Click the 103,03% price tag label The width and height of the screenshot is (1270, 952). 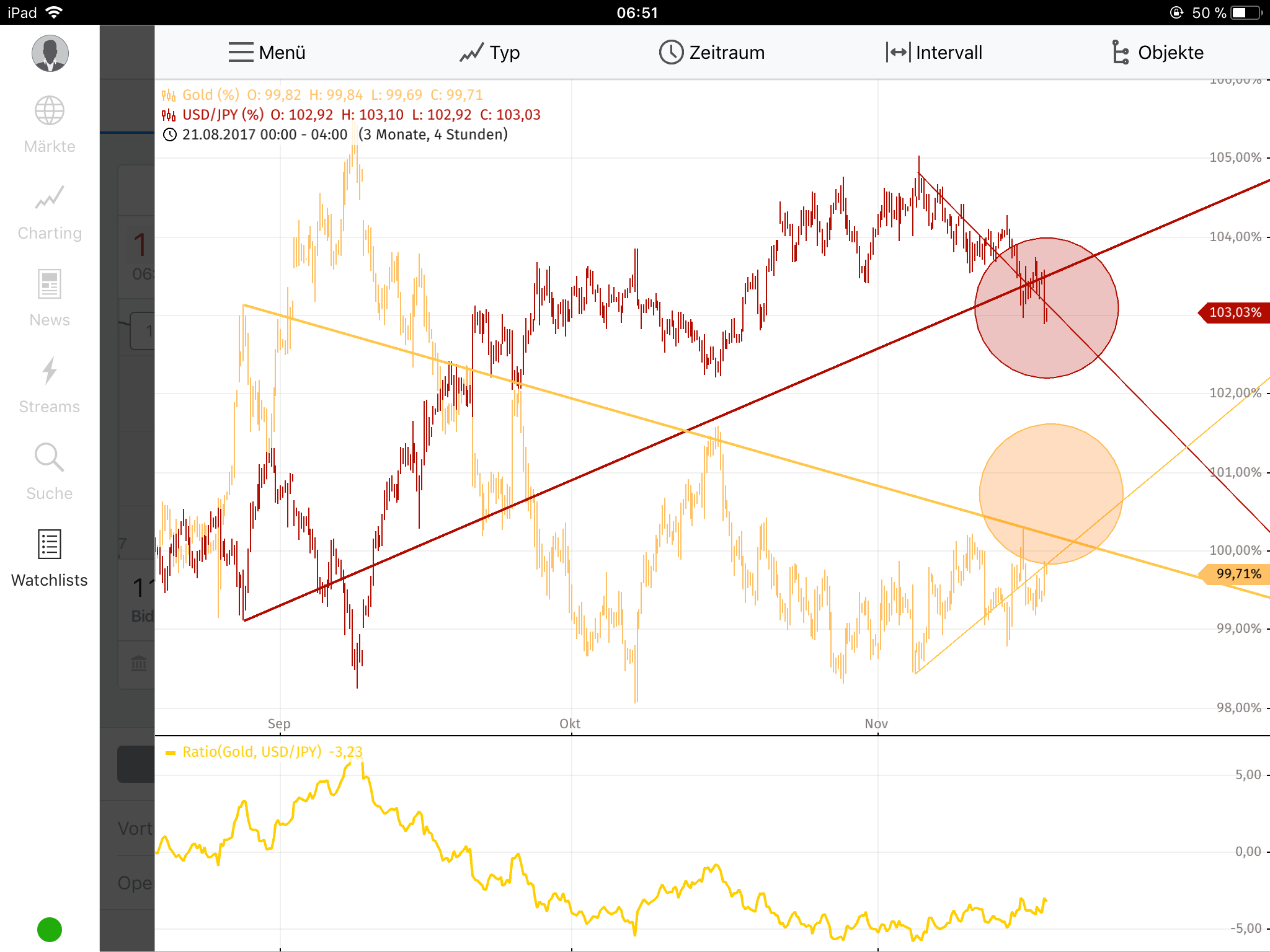pyautogui.click(x=1234, y=312)
